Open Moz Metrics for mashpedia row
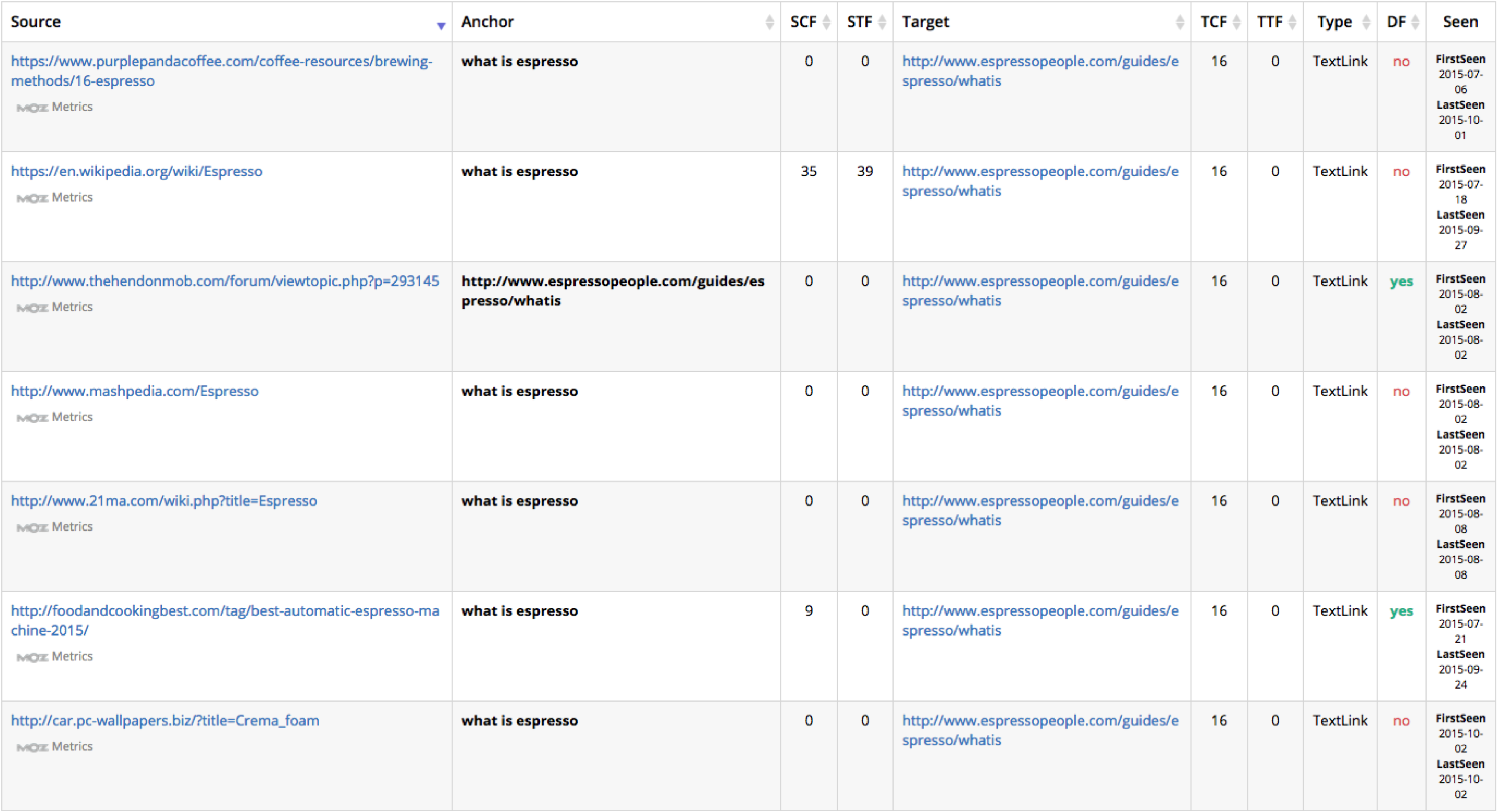The width and height of the screenshot is (1499, 812). click(x=55, y=417)
